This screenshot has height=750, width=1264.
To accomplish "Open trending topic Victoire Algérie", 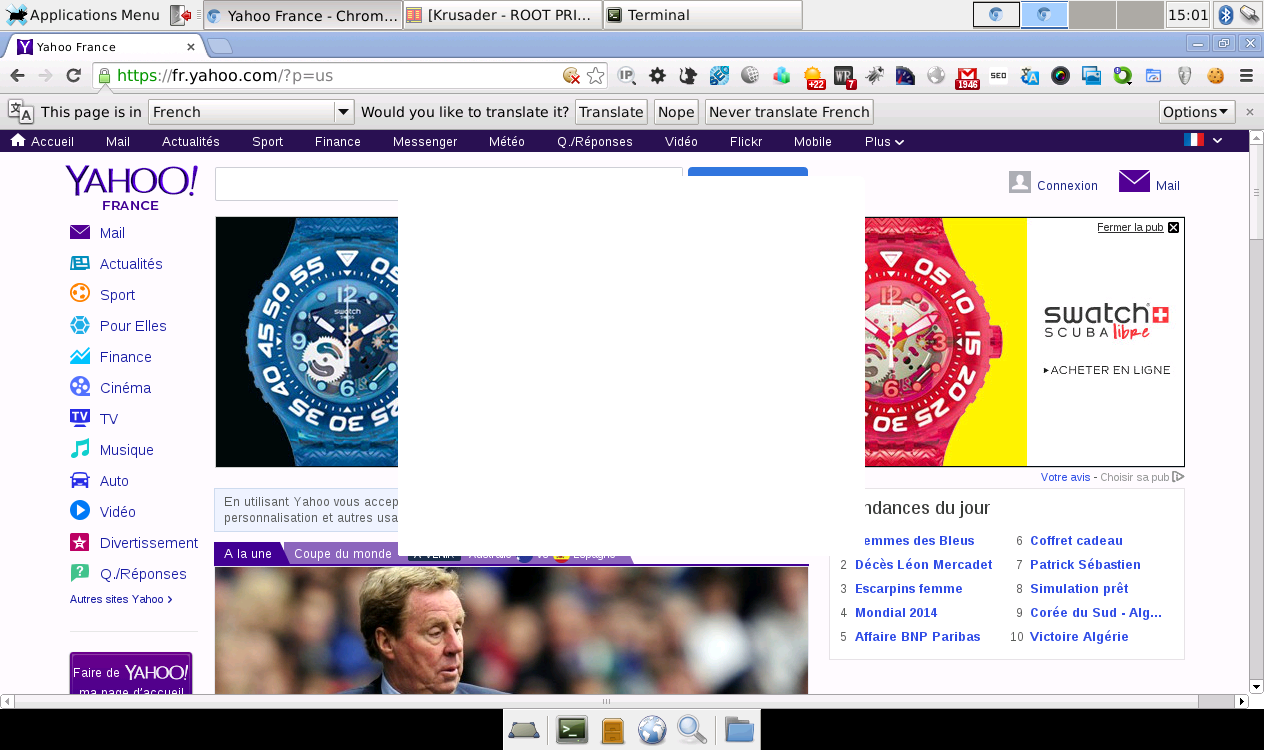I will 1079,637.
